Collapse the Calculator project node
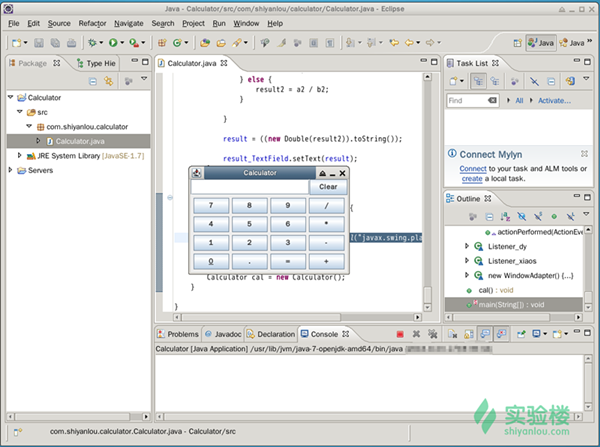 coord(10,97)
